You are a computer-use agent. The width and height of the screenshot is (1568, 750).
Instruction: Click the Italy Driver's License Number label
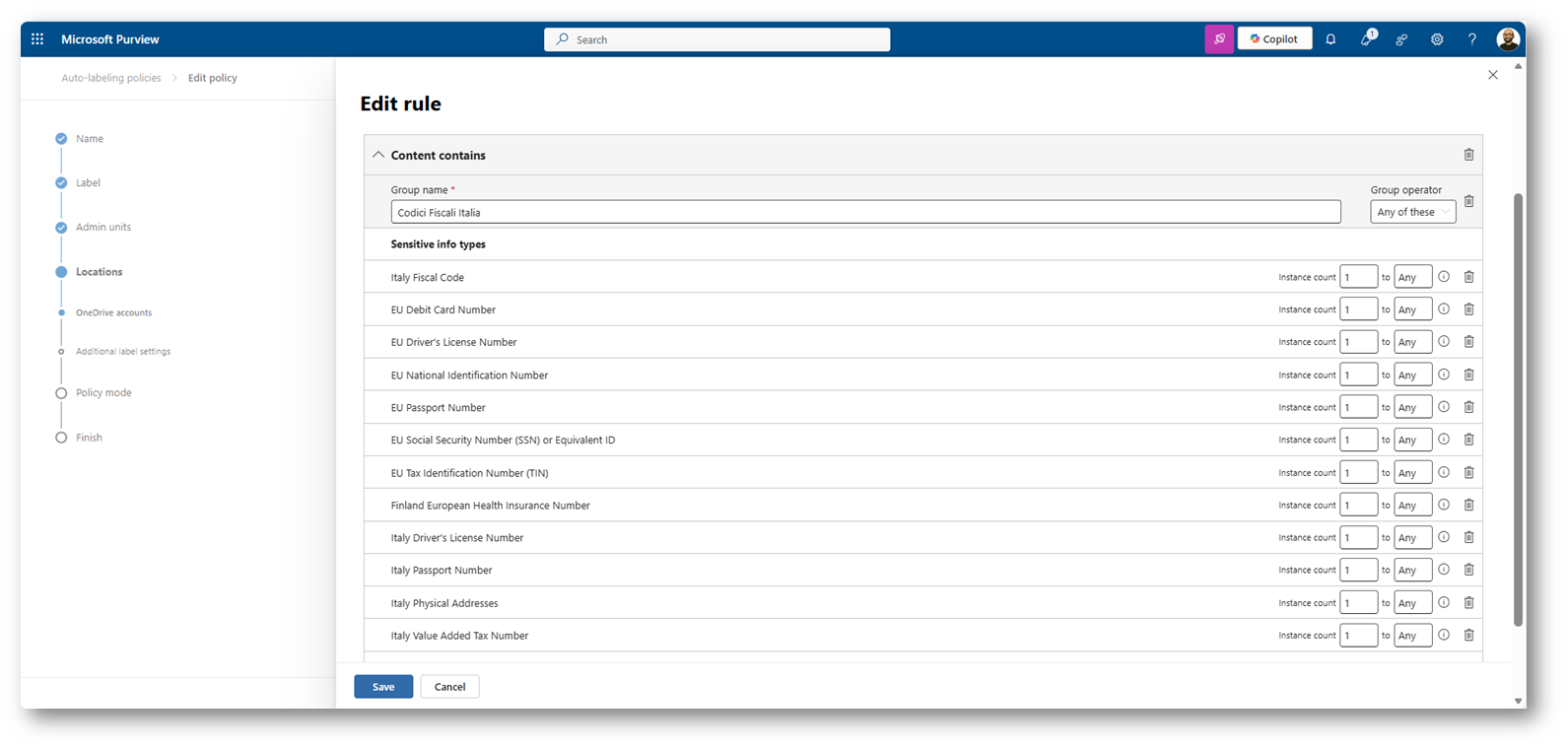[457, 538]
